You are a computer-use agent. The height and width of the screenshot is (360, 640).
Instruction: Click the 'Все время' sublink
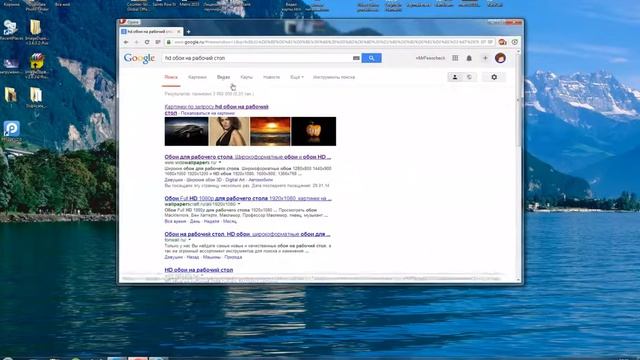pos(175,221)
